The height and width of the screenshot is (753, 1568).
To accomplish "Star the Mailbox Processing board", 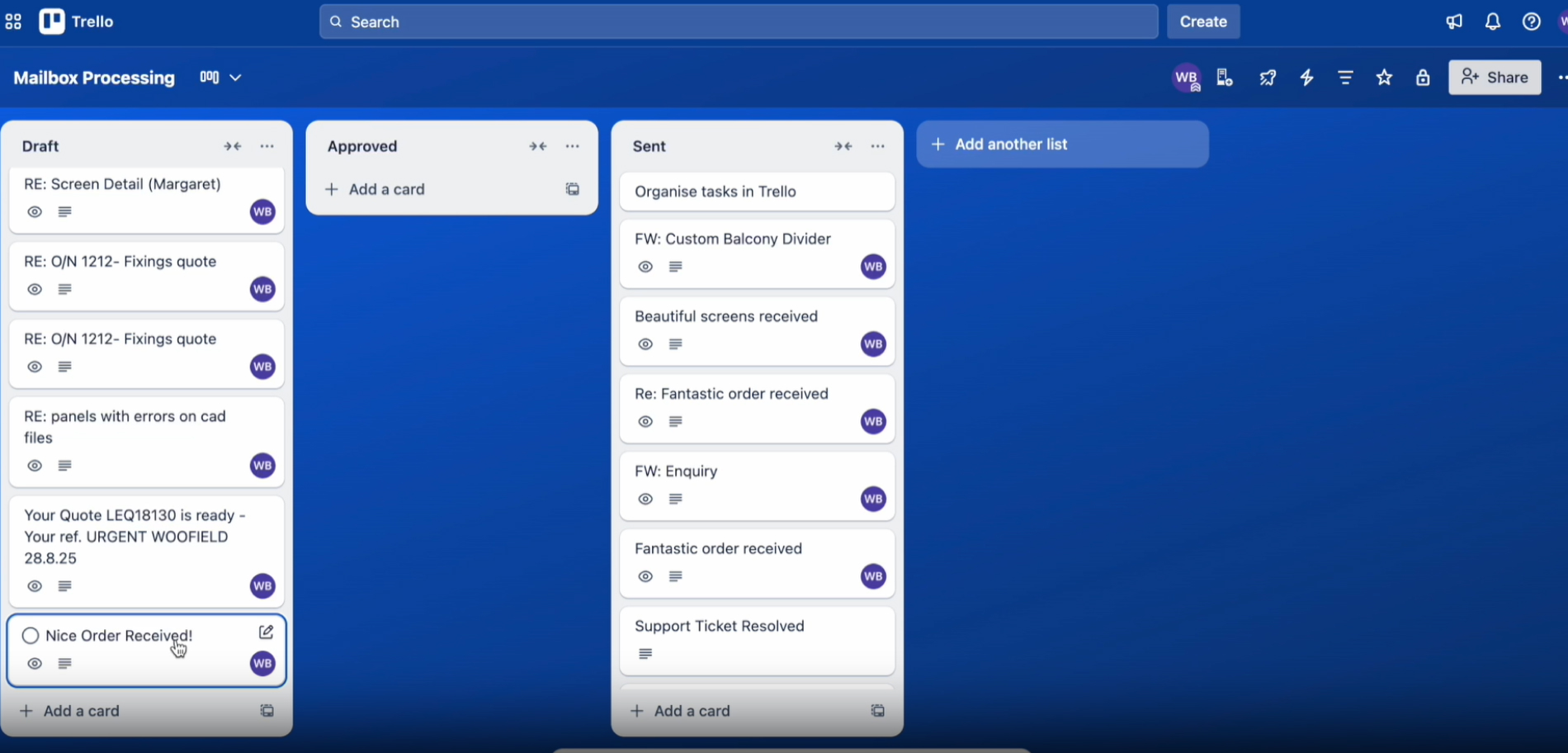I will pos(1384,77).
